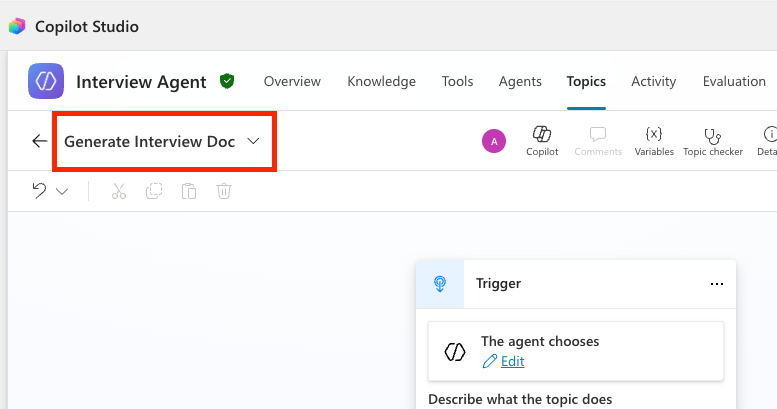Click the purple user avatar A
This screenshot has width=777, height=409.
(493, 141)
